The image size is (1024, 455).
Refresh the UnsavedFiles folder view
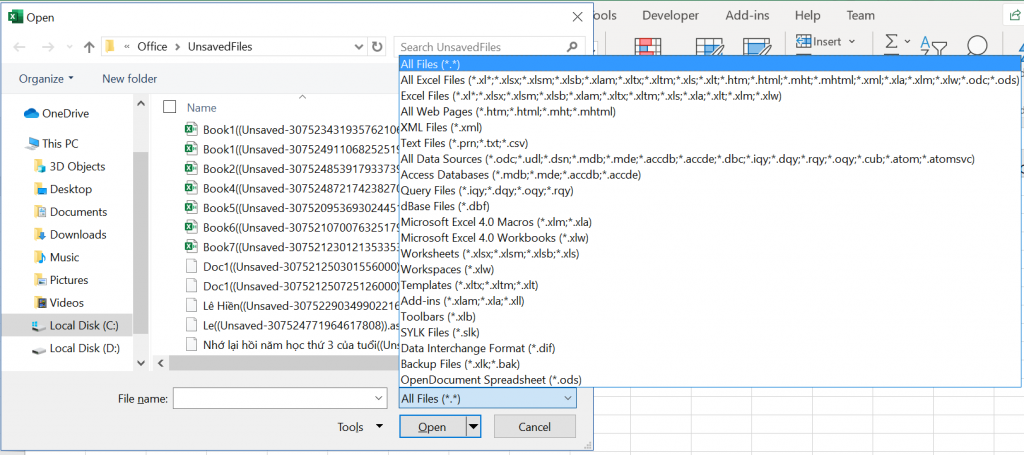pyautogui.click(x=377, y=47)
